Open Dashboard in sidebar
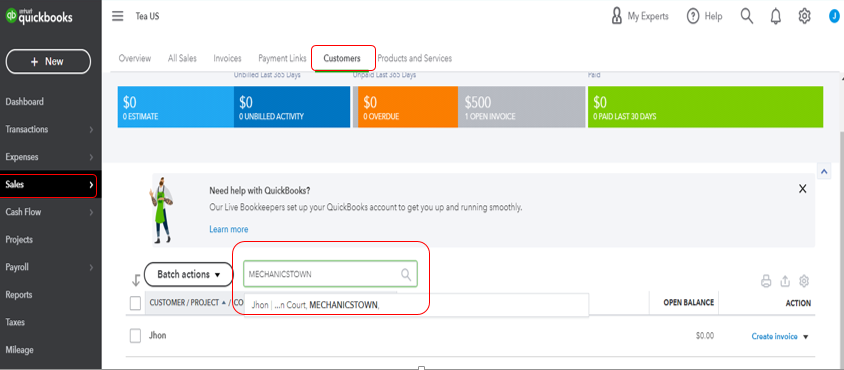Image resolution: width=844 pixels, height=370 pixels. (25, 102)
